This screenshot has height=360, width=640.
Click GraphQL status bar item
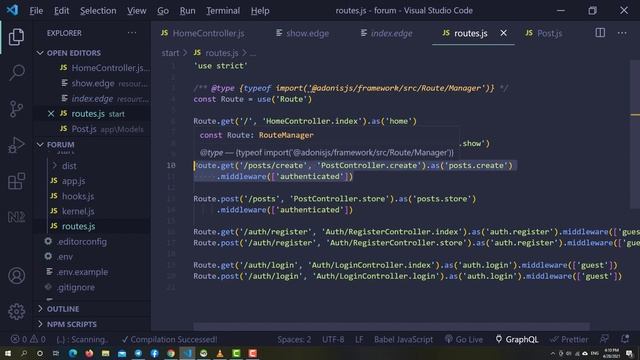click(517, 339)
